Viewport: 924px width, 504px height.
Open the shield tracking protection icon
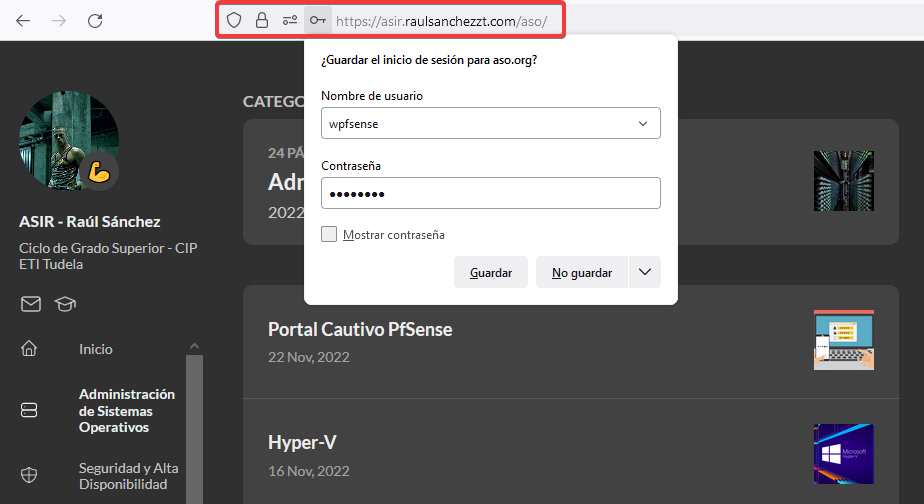(x=234, y=20)
